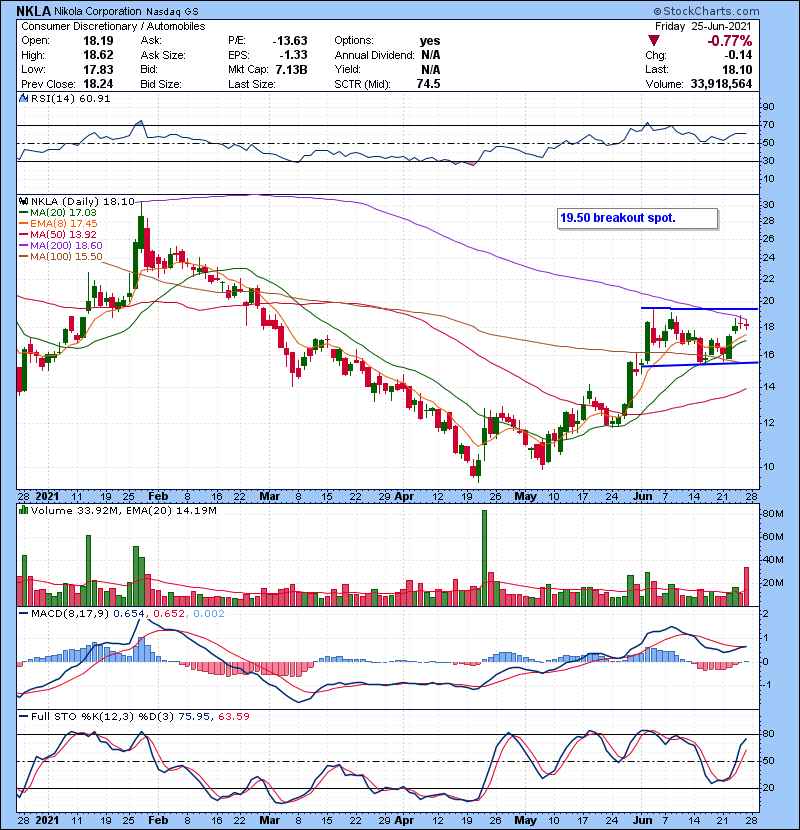Click the MACD histogram value 0.002
Screen dimensions: 800x830
click(x=209, y=614)
